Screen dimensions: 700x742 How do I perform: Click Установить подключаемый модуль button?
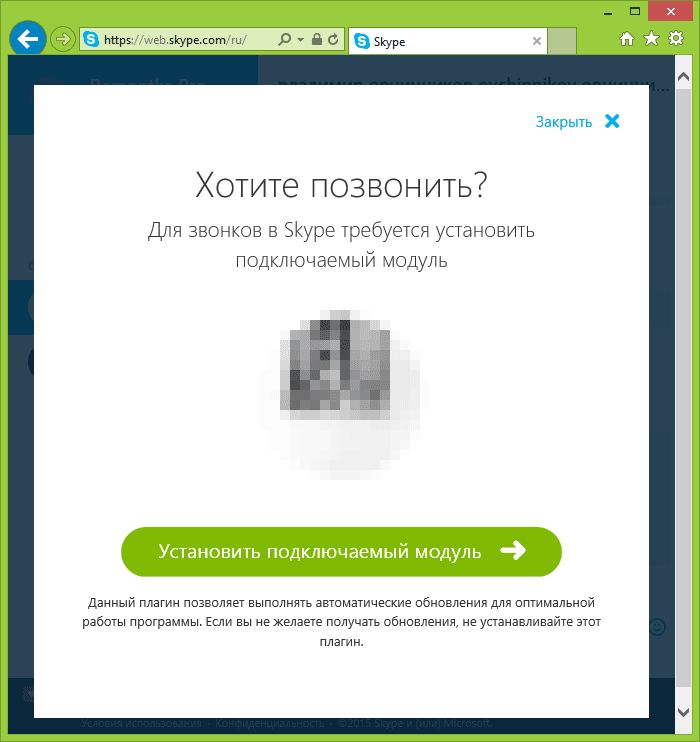[x=341, y=551]
